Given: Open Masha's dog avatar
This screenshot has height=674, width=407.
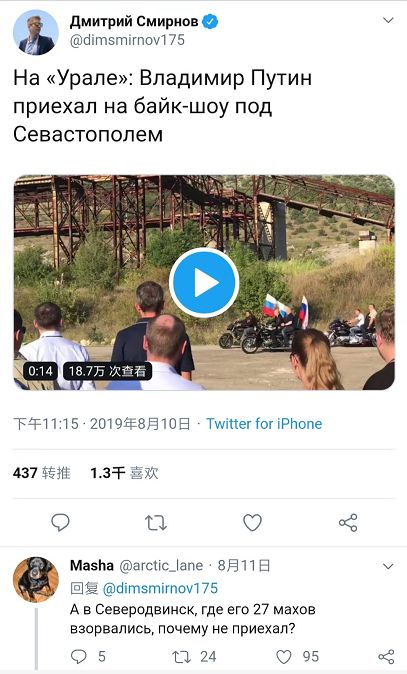Looking at the screenshot, I should point(35,579).
